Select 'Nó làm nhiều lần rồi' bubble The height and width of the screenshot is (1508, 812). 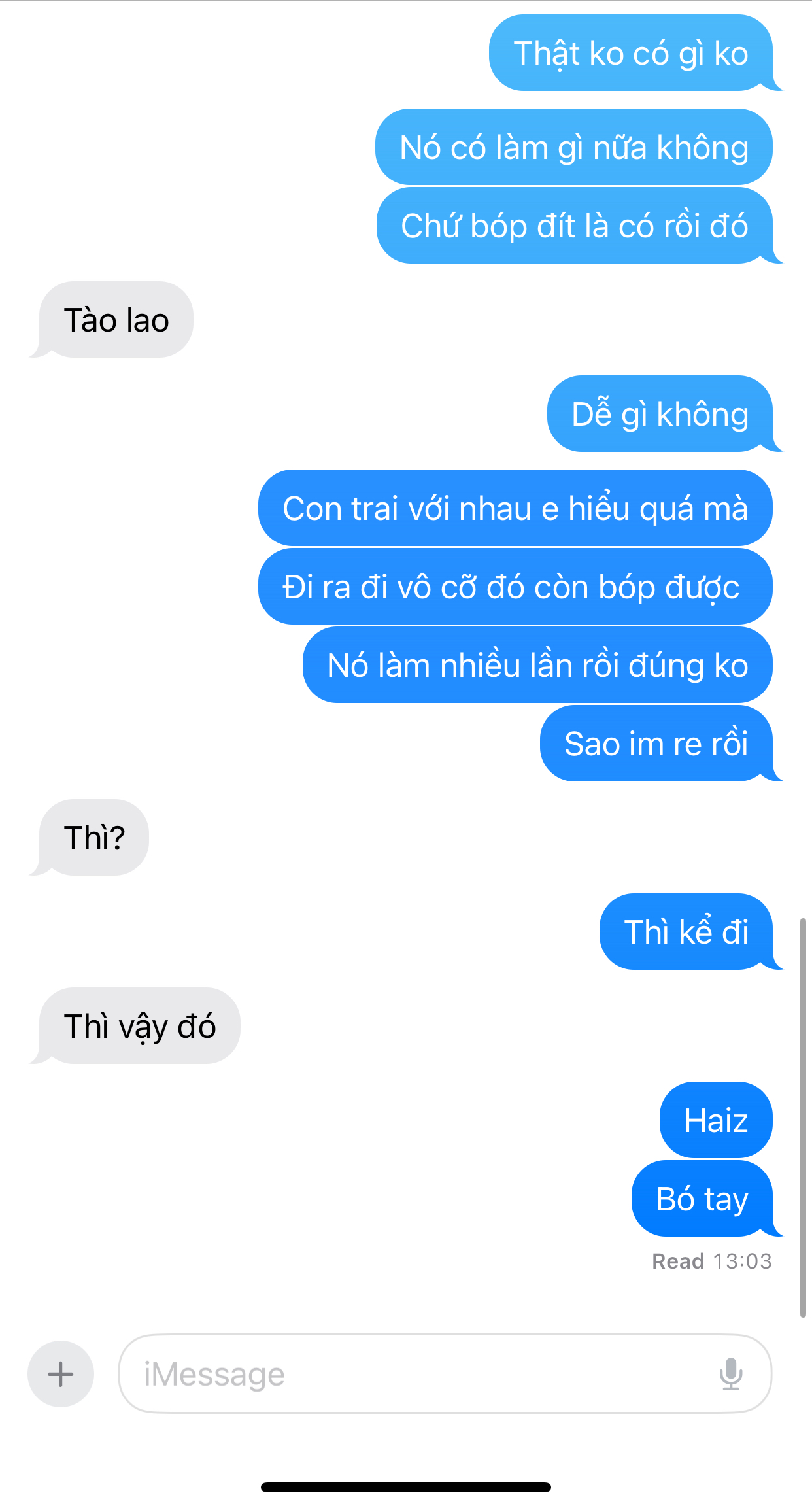point(537,664)
